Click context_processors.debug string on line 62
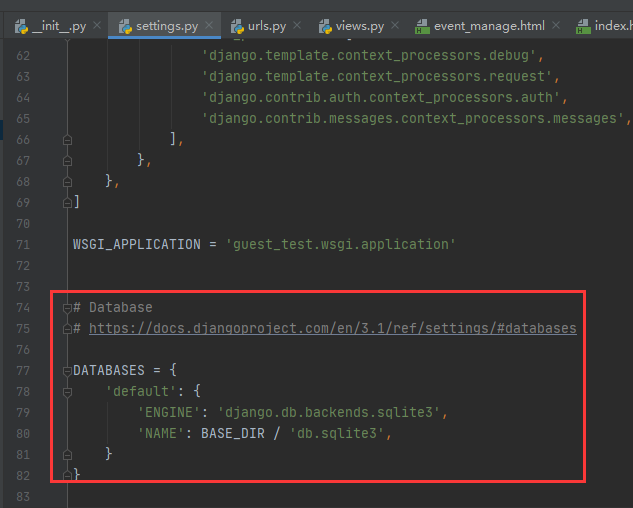 point(369,55)
